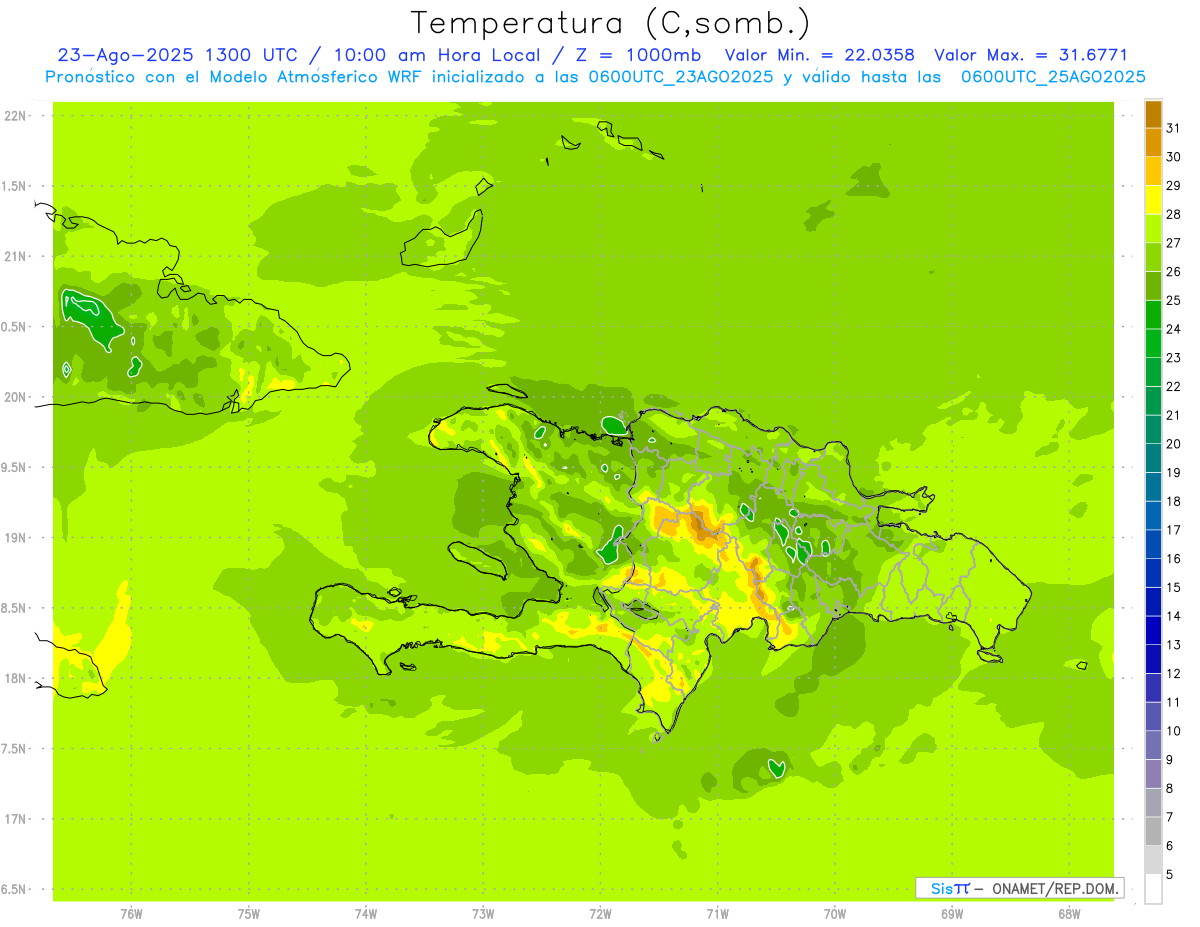
Task: Click the "70W" longitude label
Action: click(x=835, y=914)
